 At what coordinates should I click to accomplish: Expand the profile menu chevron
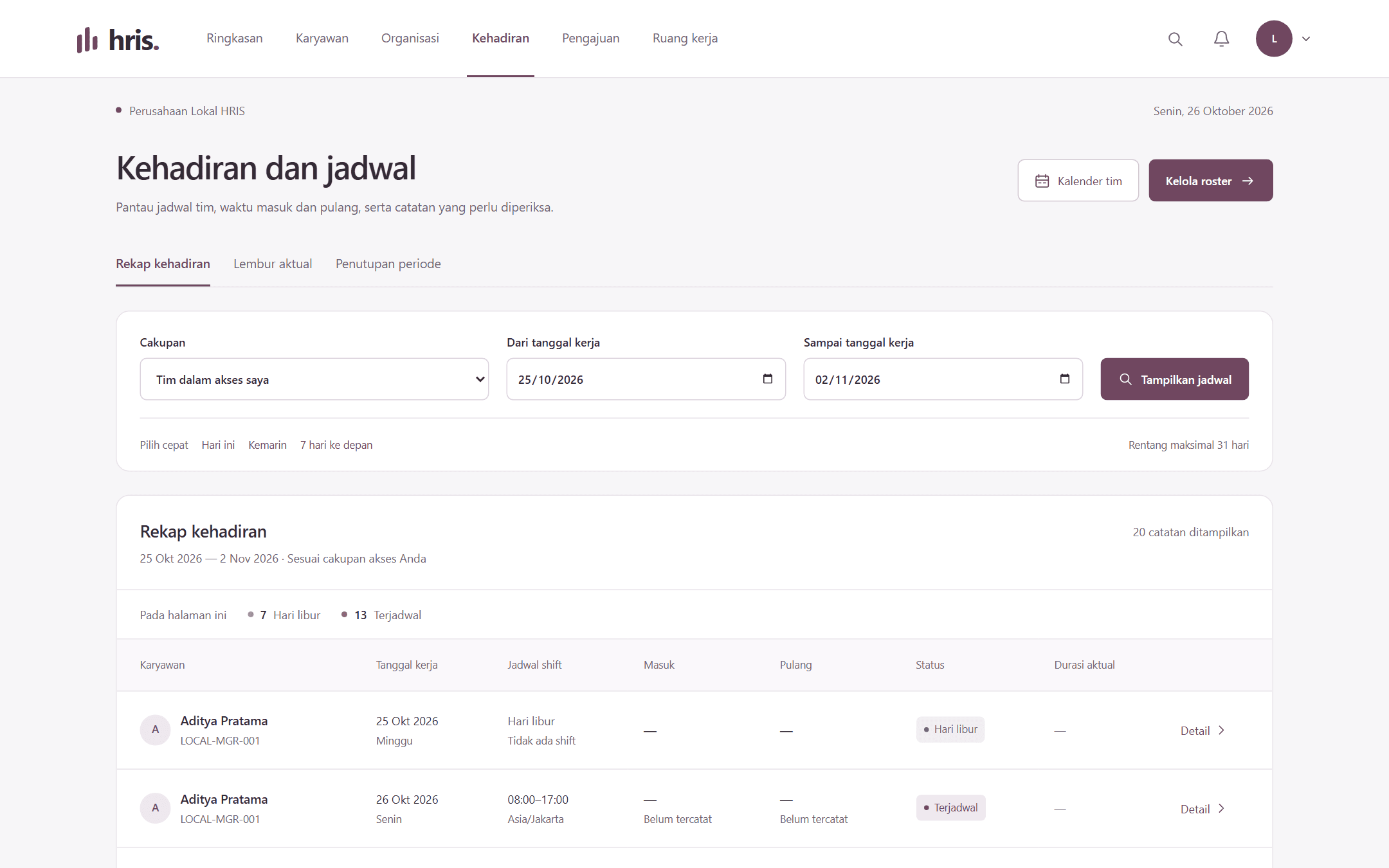1306,39
